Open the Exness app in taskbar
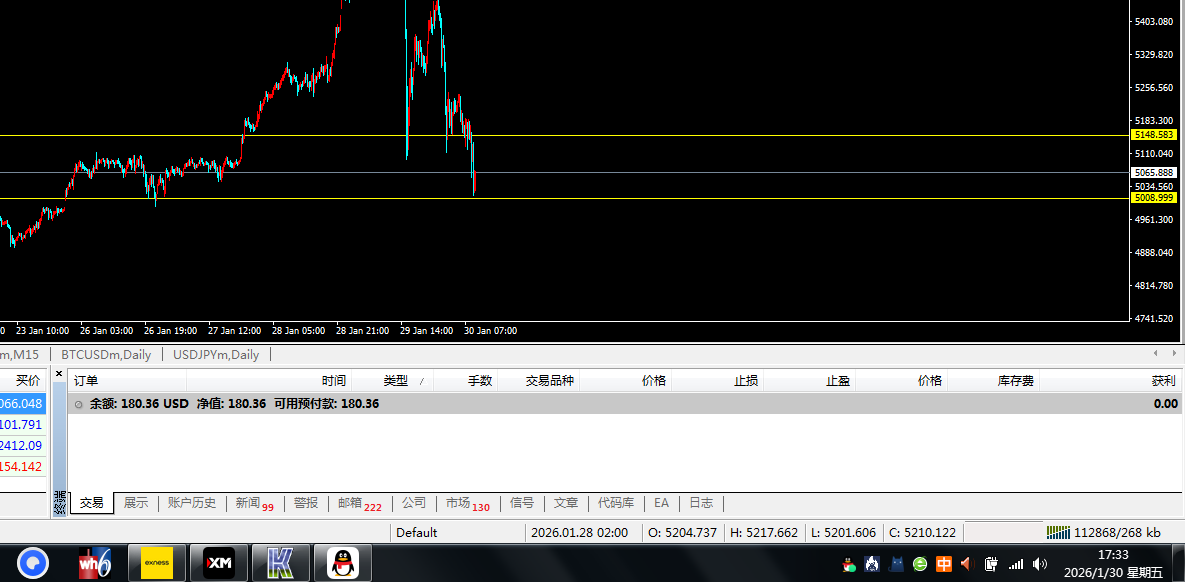 157,564
